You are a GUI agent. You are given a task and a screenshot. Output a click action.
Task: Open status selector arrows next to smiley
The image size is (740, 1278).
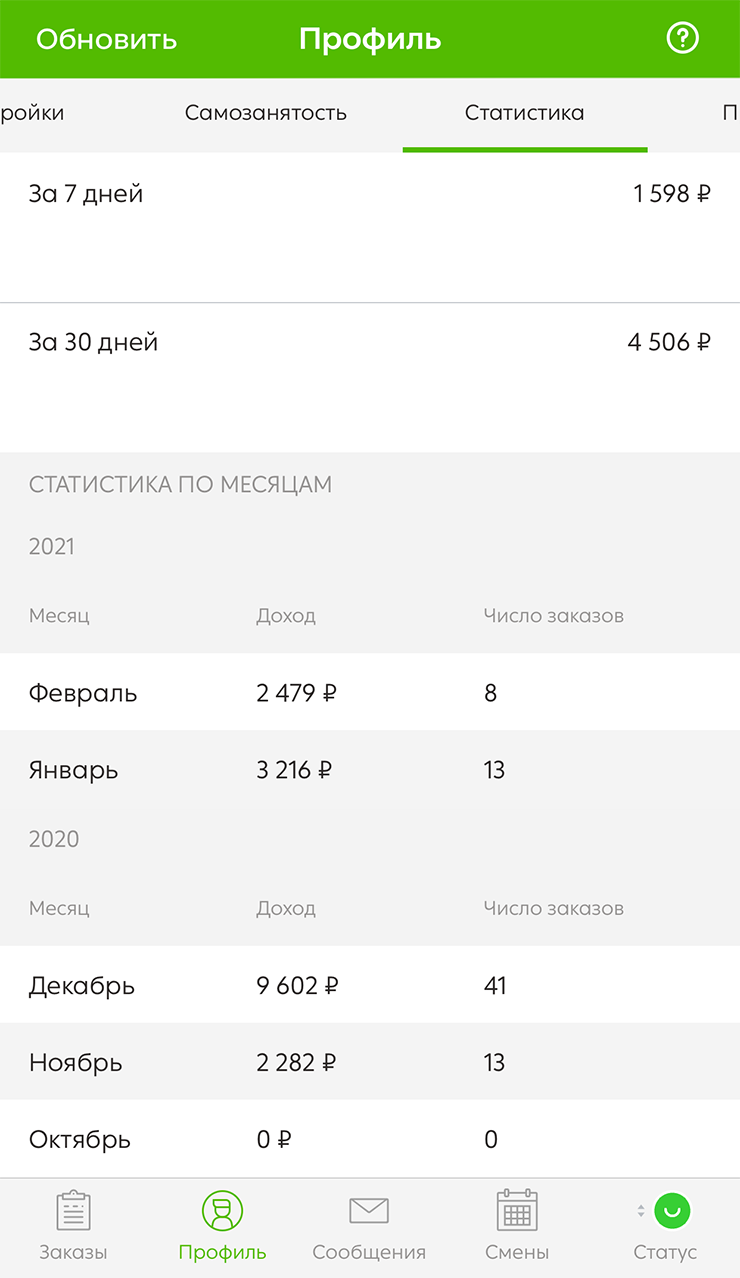(641, 1211)
